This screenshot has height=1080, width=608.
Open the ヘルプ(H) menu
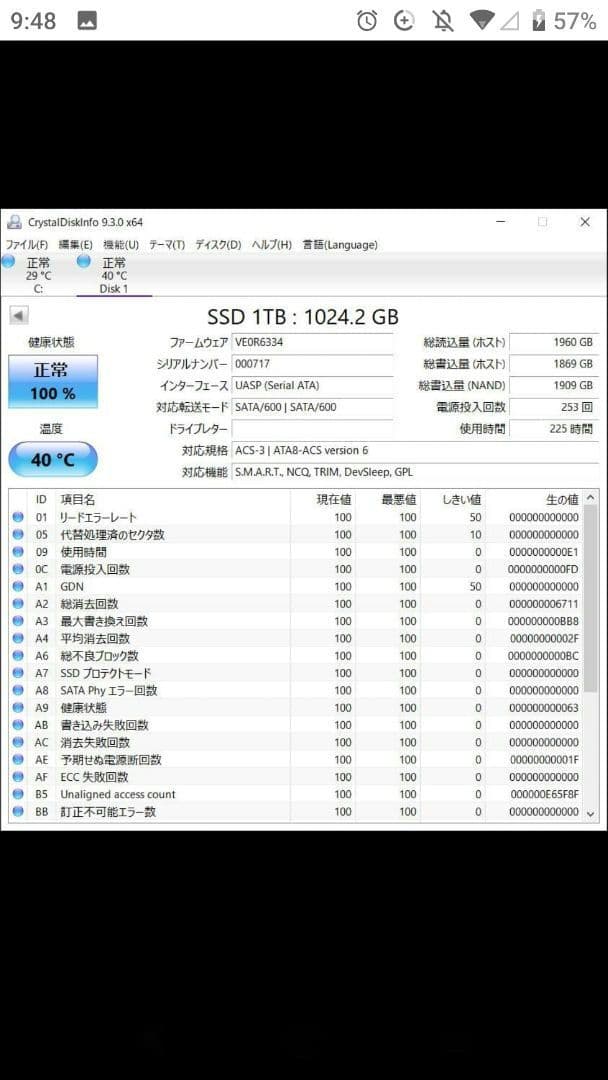point(271,245)
